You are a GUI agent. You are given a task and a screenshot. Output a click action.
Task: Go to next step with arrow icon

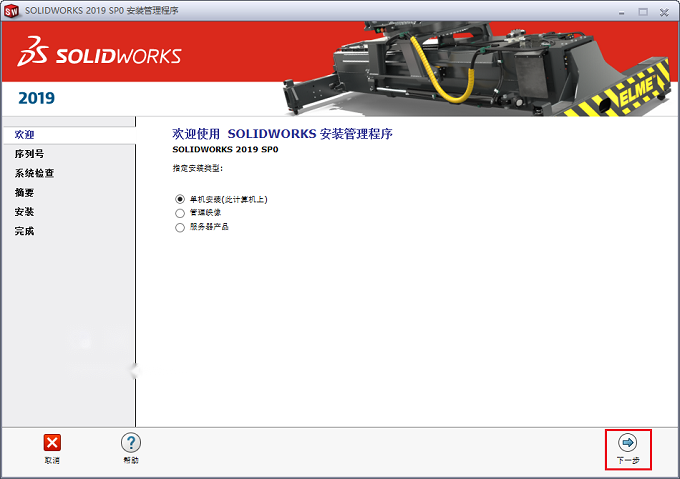628,443
